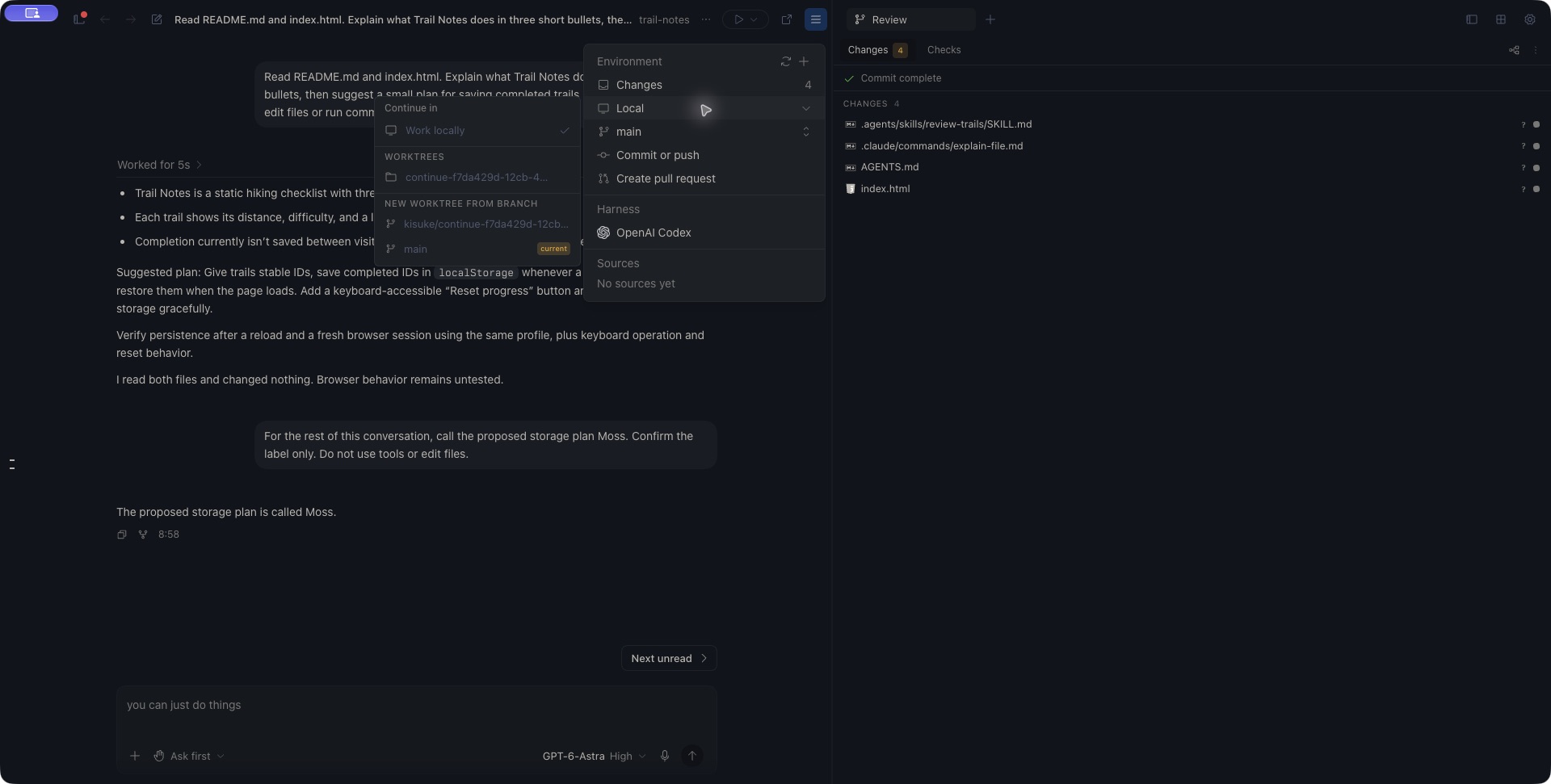
Task: Click status dot for AGENTS.md row
Action: (1536, 168)
